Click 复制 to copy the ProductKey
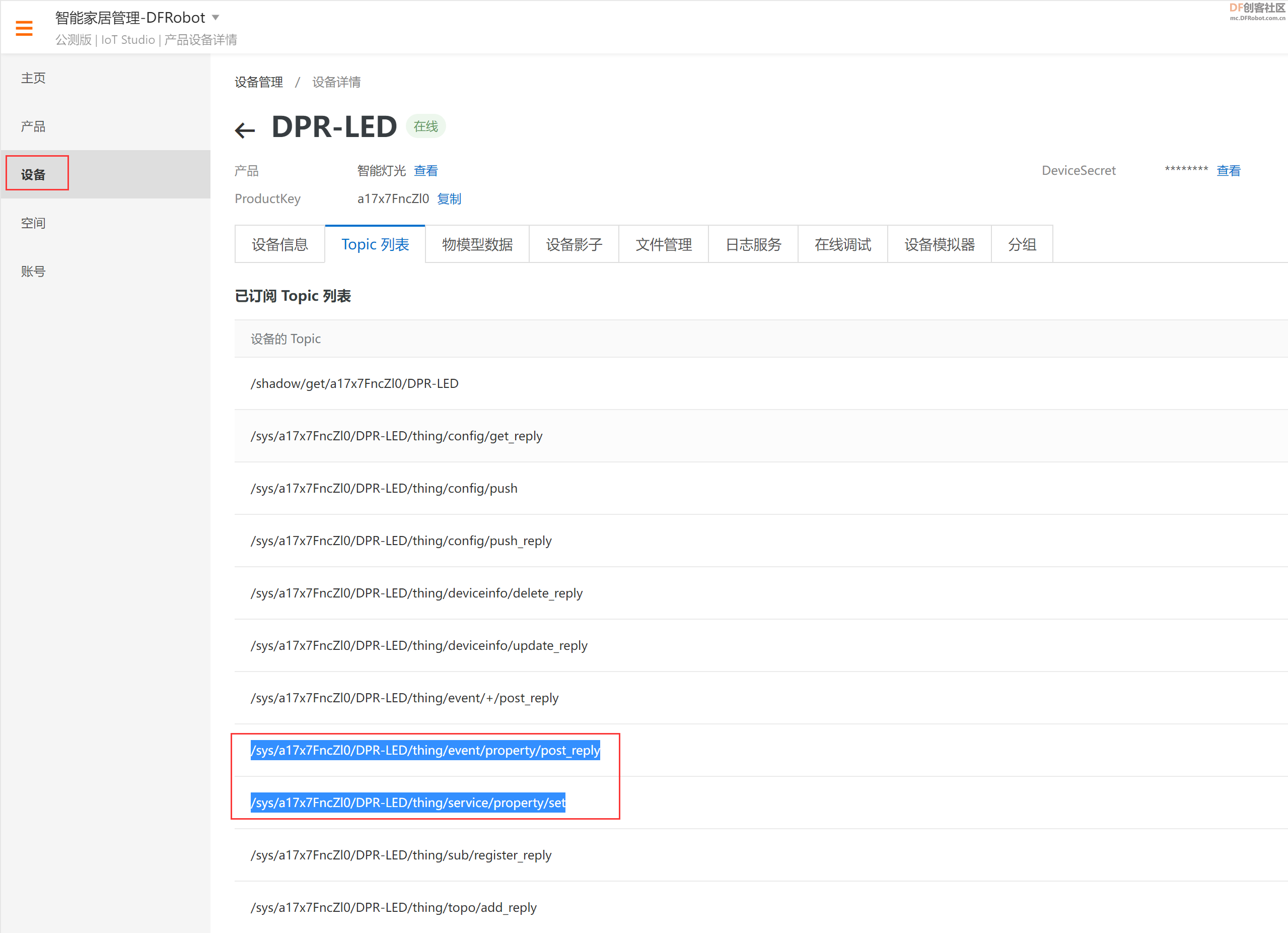The width and height of the screenshot is (1288, 933). click(x=449, y=199)
